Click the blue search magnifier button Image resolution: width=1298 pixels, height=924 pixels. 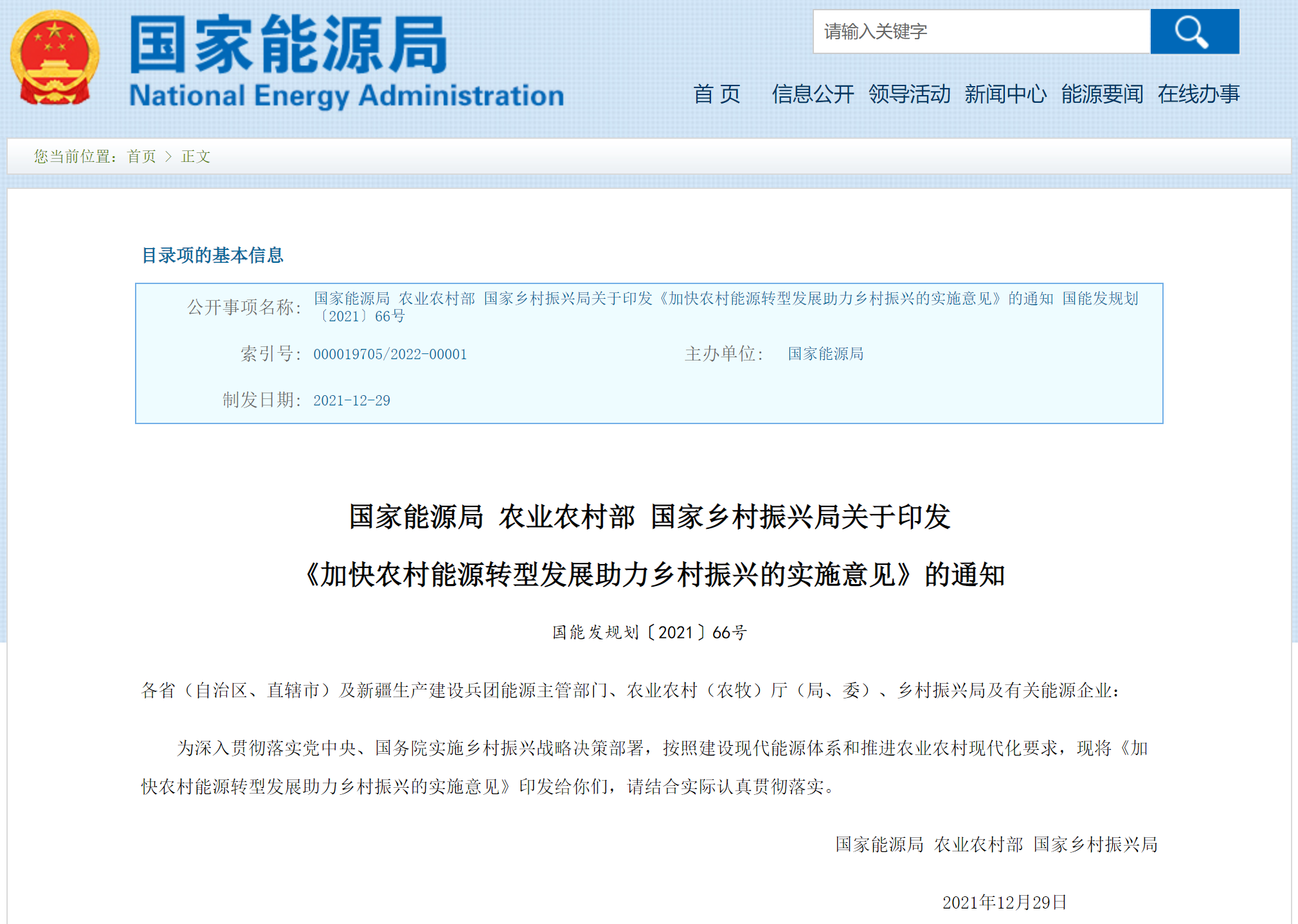(1194, 31)
